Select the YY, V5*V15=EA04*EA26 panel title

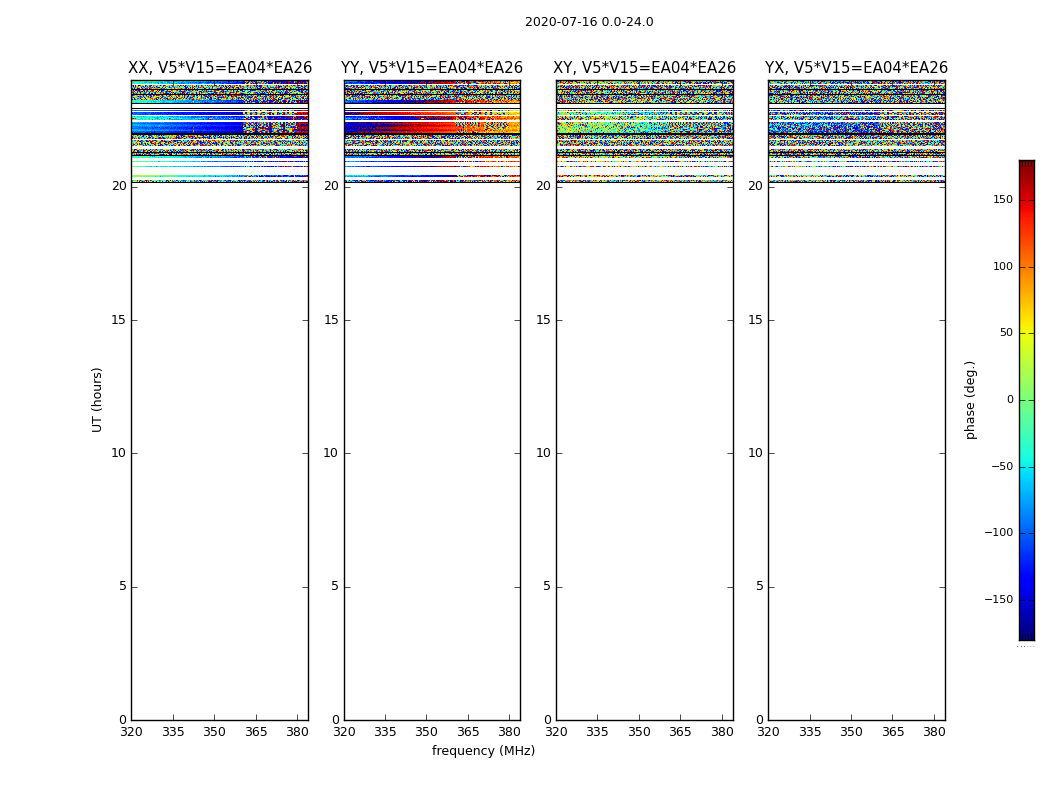pos(432,68)
